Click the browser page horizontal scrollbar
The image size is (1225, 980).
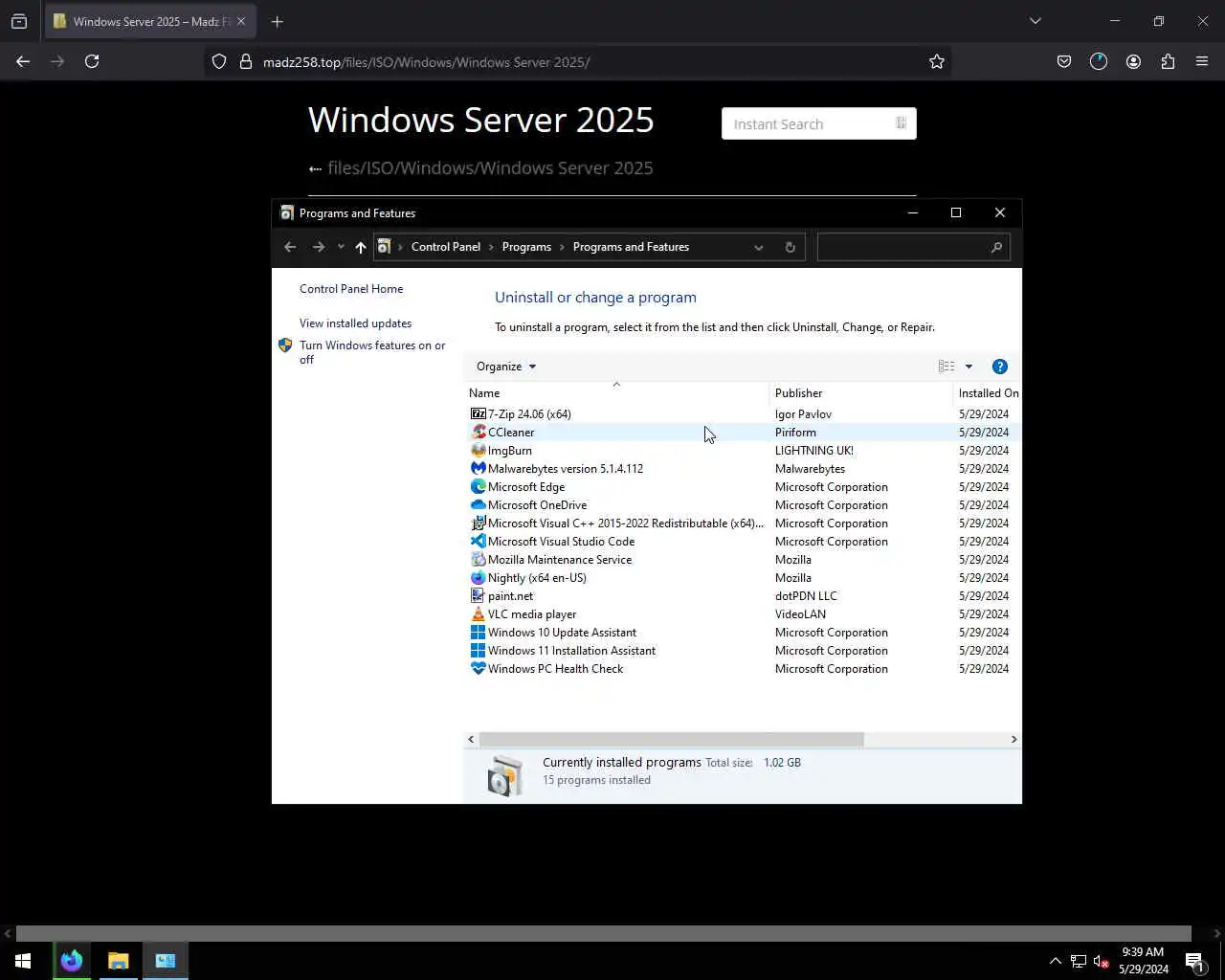coord(603,933)
